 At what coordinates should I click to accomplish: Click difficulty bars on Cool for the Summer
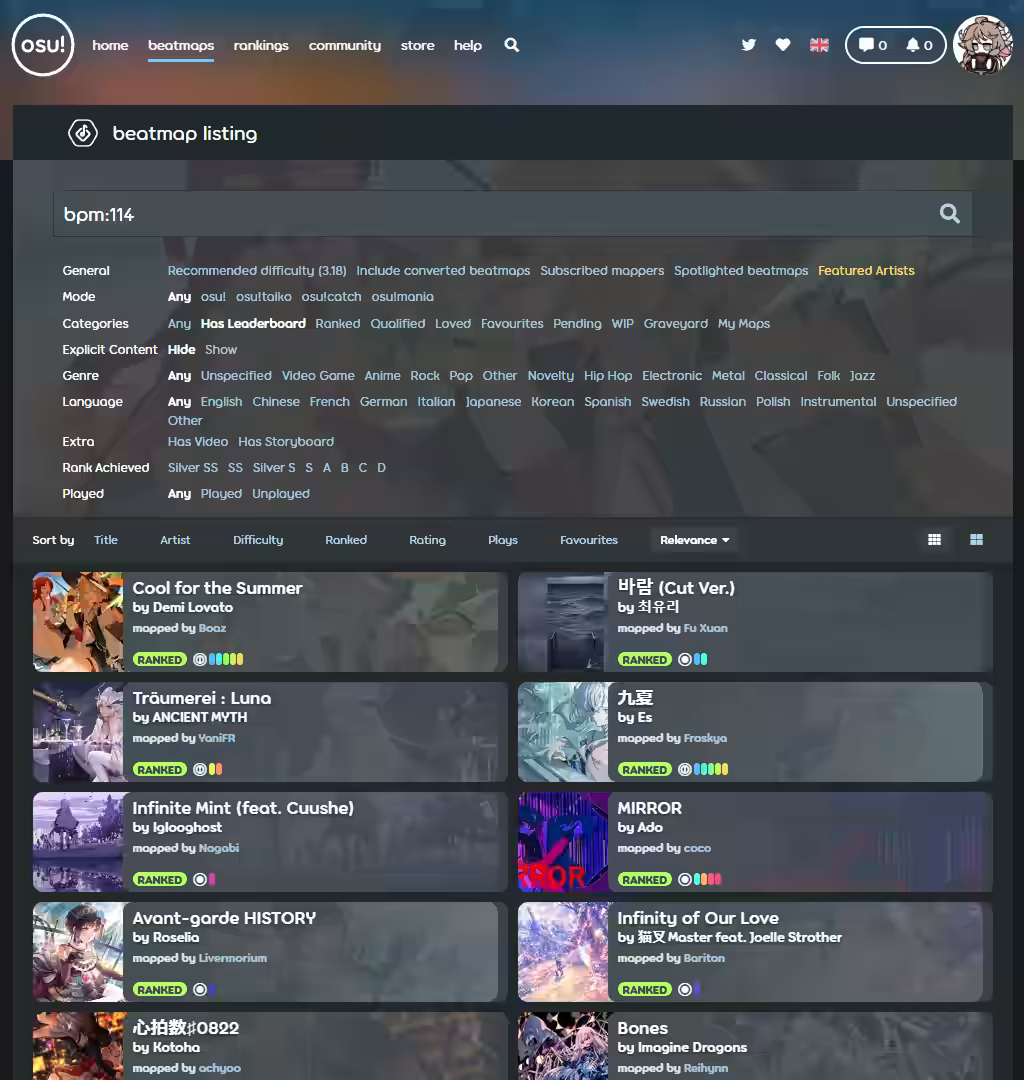coord(226,659)
